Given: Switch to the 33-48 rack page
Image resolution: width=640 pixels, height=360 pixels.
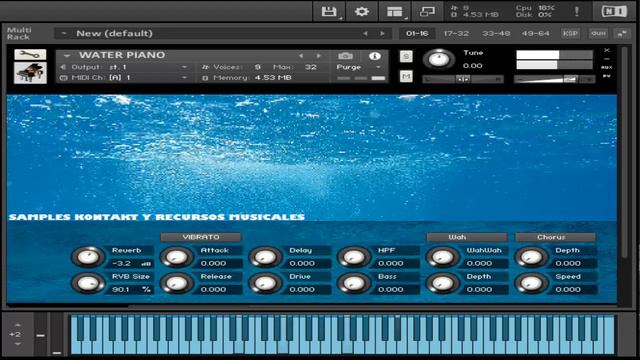Looking at the screenshot, I should (x=496, y=33).
